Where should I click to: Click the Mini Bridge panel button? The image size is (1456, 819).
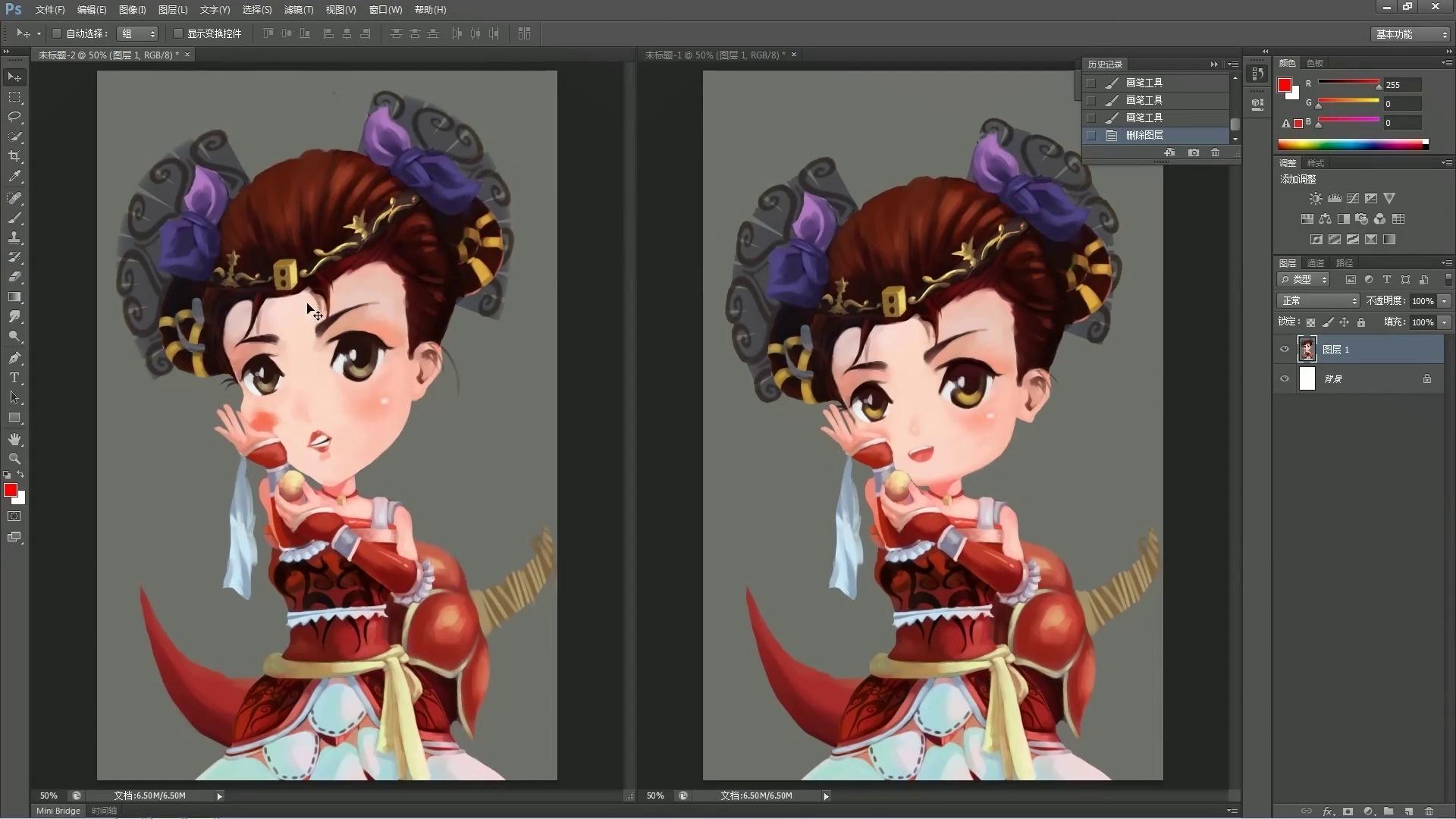(x=58, y=811)
